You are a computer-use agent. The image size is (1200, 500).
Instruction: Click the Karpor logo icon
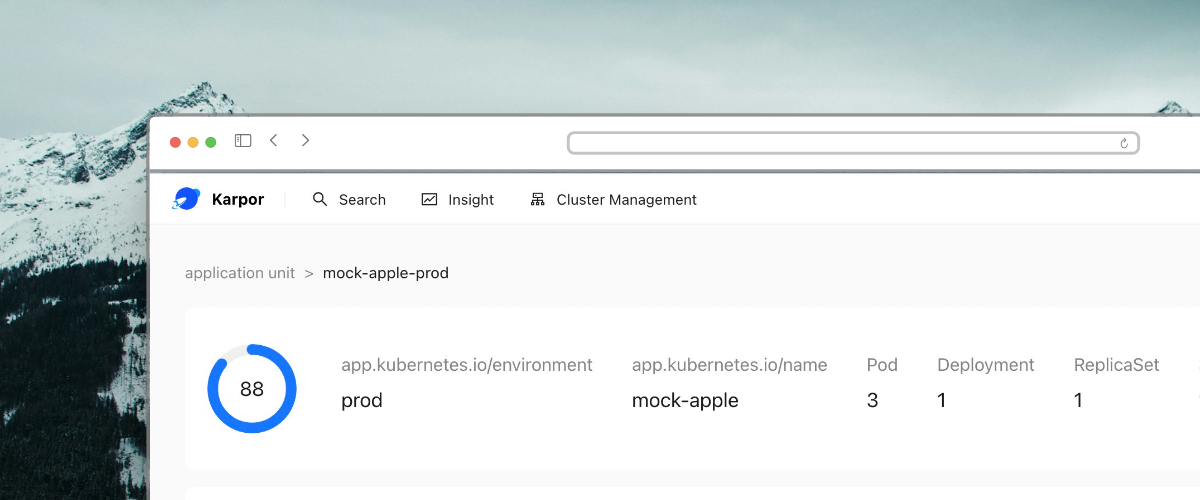pos(187,199)
